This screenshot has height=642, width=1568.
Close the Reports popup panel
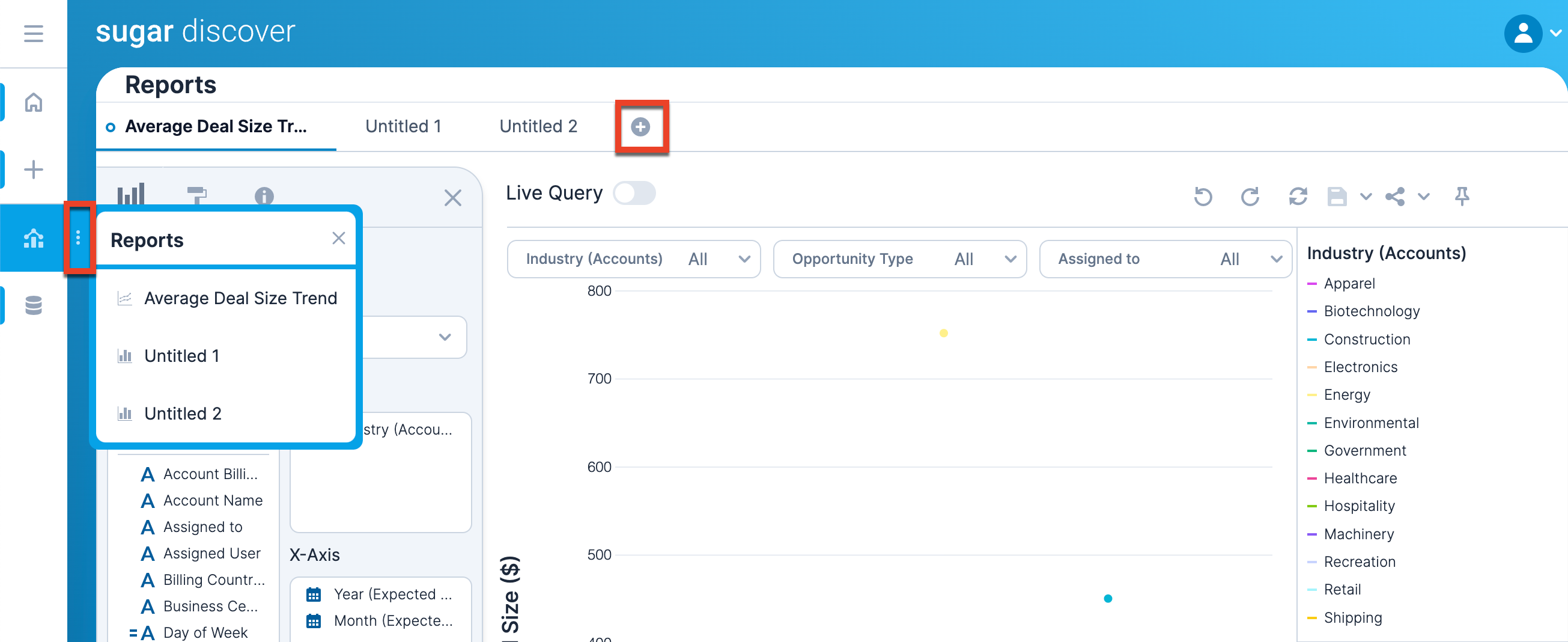pos(338,238)
